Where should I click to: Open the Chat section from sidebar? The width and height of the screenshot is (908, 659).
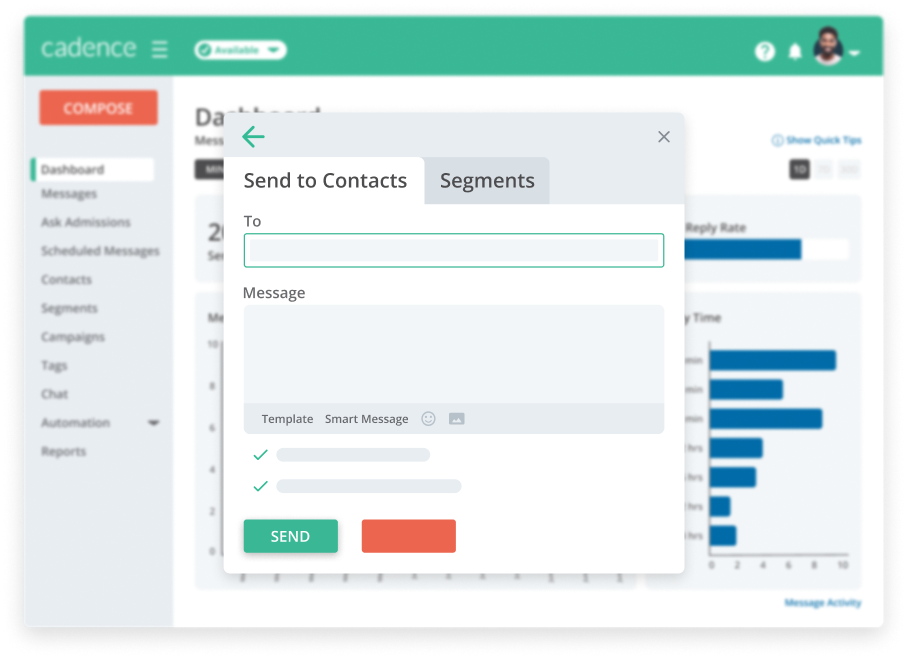click(x=55, y=394)
